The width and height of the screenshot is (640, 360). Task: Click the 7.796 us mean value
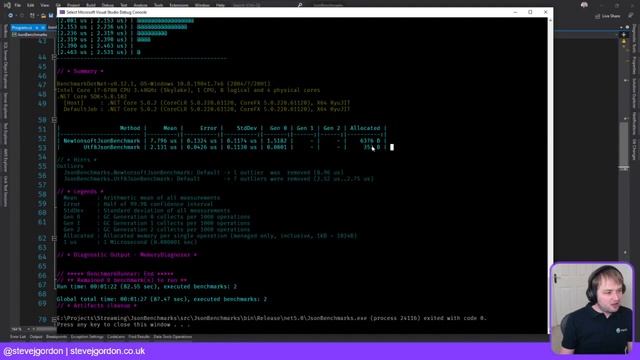point(164,141)
